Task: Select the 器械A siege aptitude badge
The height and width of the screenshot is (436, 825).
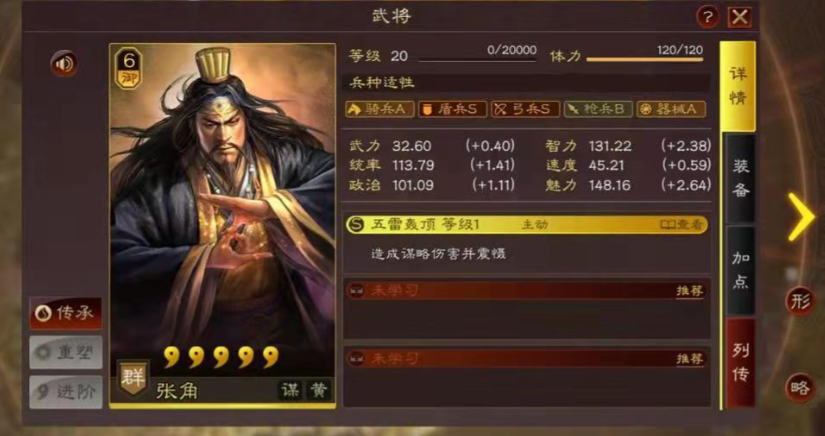Action: click(671, 109)
